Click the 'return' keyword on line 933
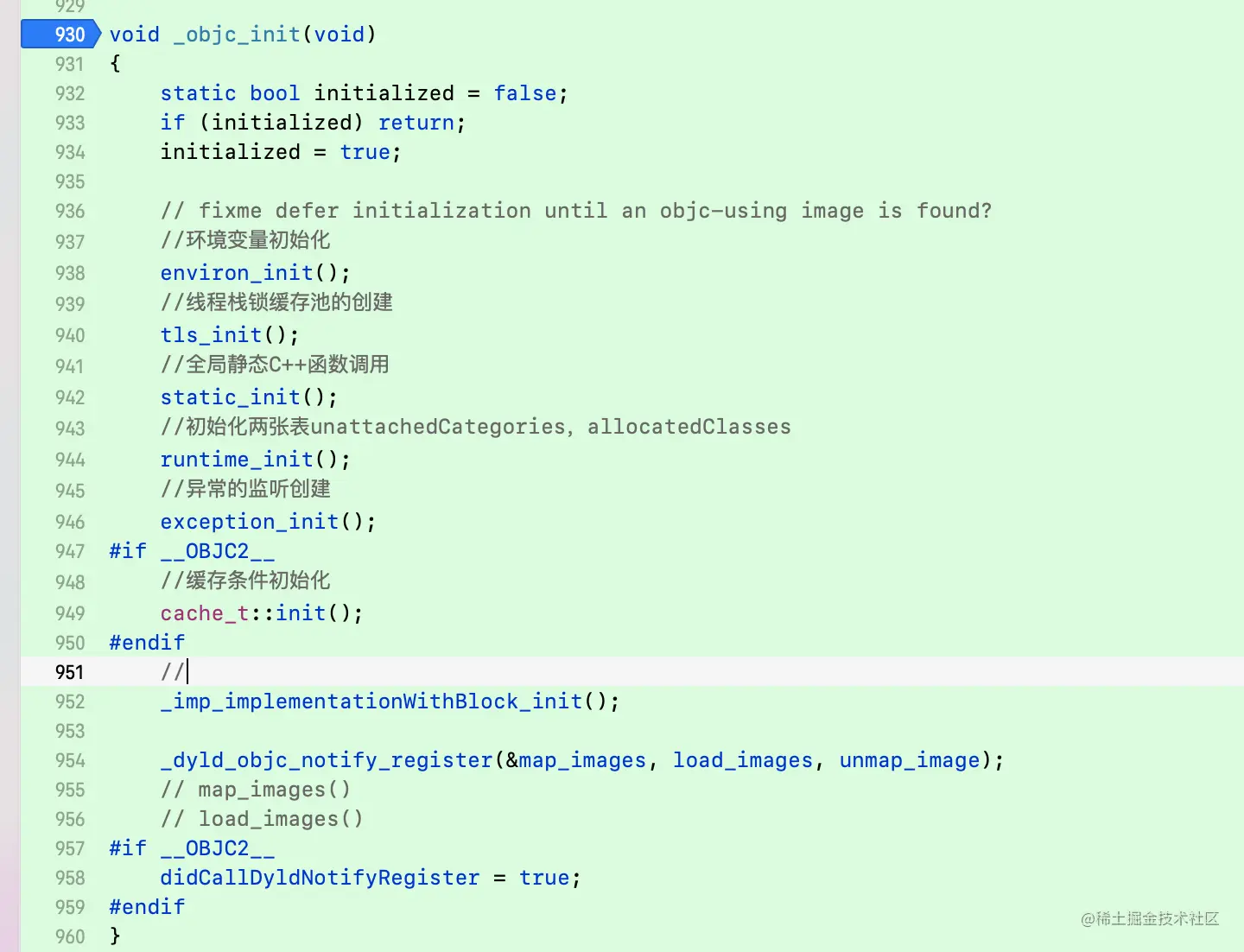The height and width of the screenshot is (952, 1244). [416, 123]
